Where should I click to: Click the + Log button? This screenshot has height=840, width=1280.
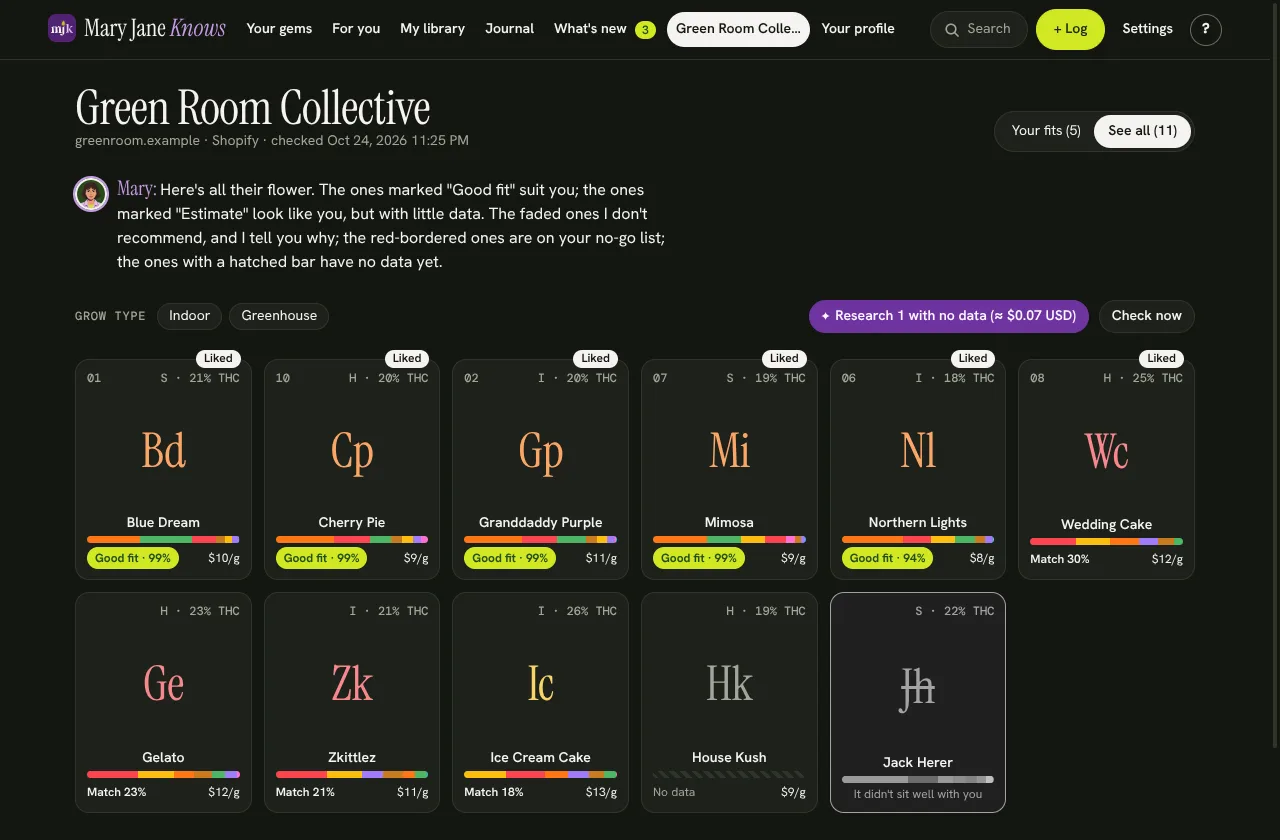[1070, 30]
